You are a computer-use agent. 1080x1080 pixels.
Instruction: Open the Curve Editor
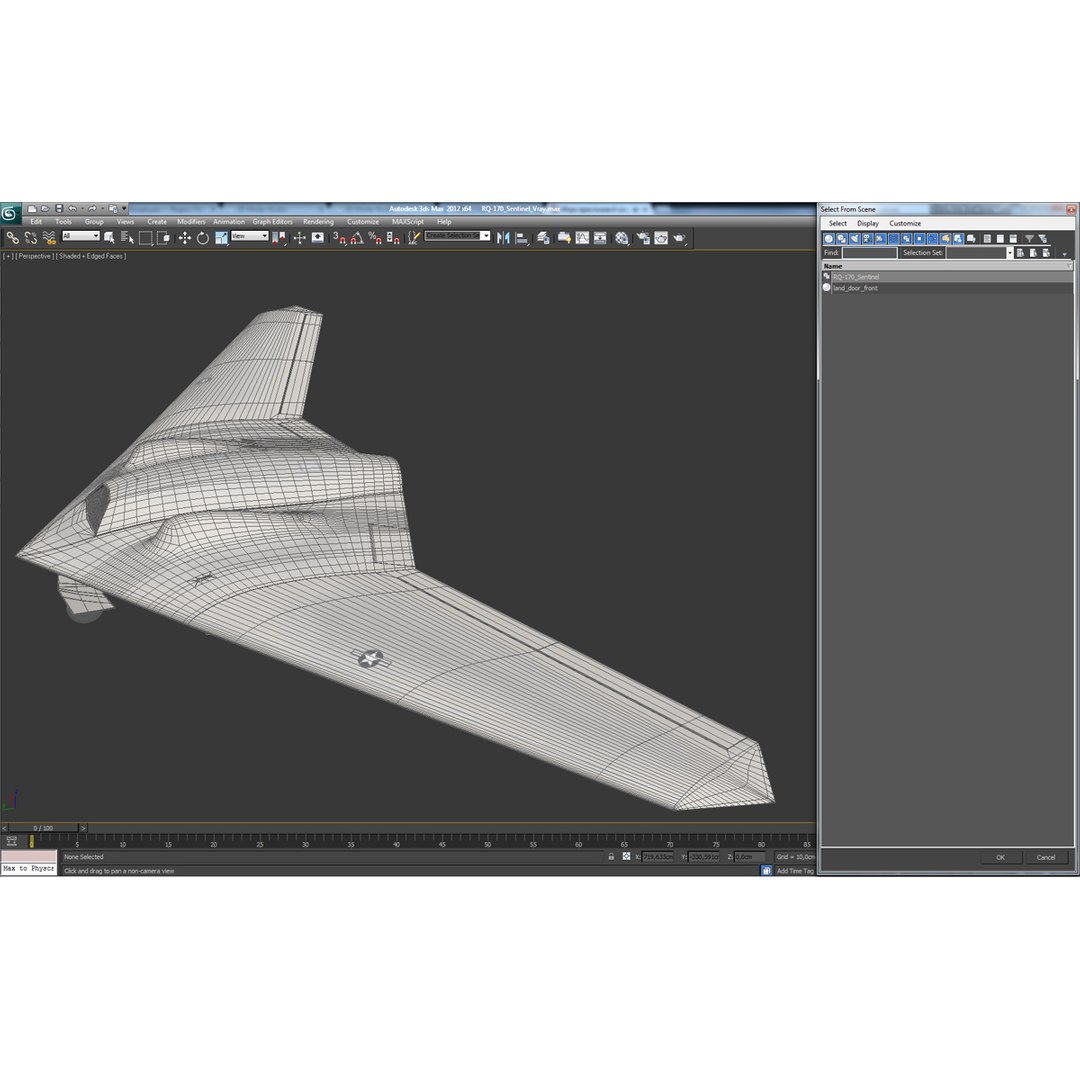[x=582, y=238]
